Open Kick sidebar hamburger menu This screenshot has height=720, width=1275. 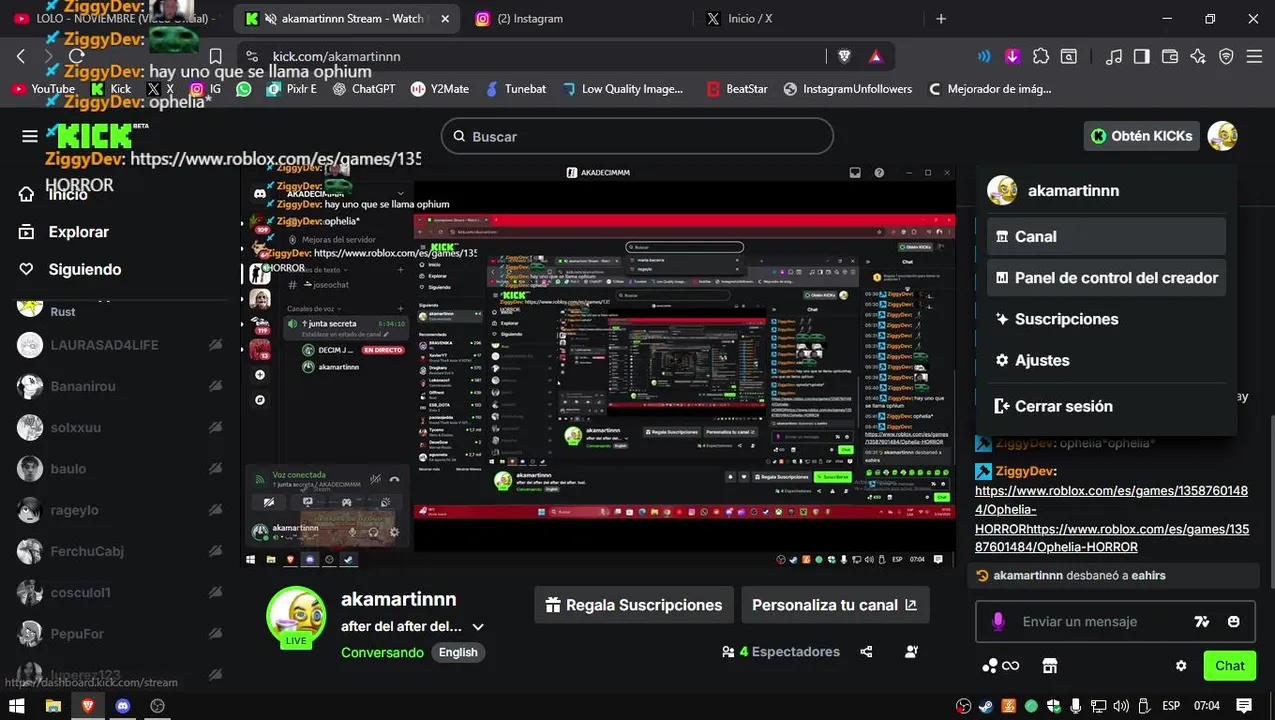[x=30, y=136]
